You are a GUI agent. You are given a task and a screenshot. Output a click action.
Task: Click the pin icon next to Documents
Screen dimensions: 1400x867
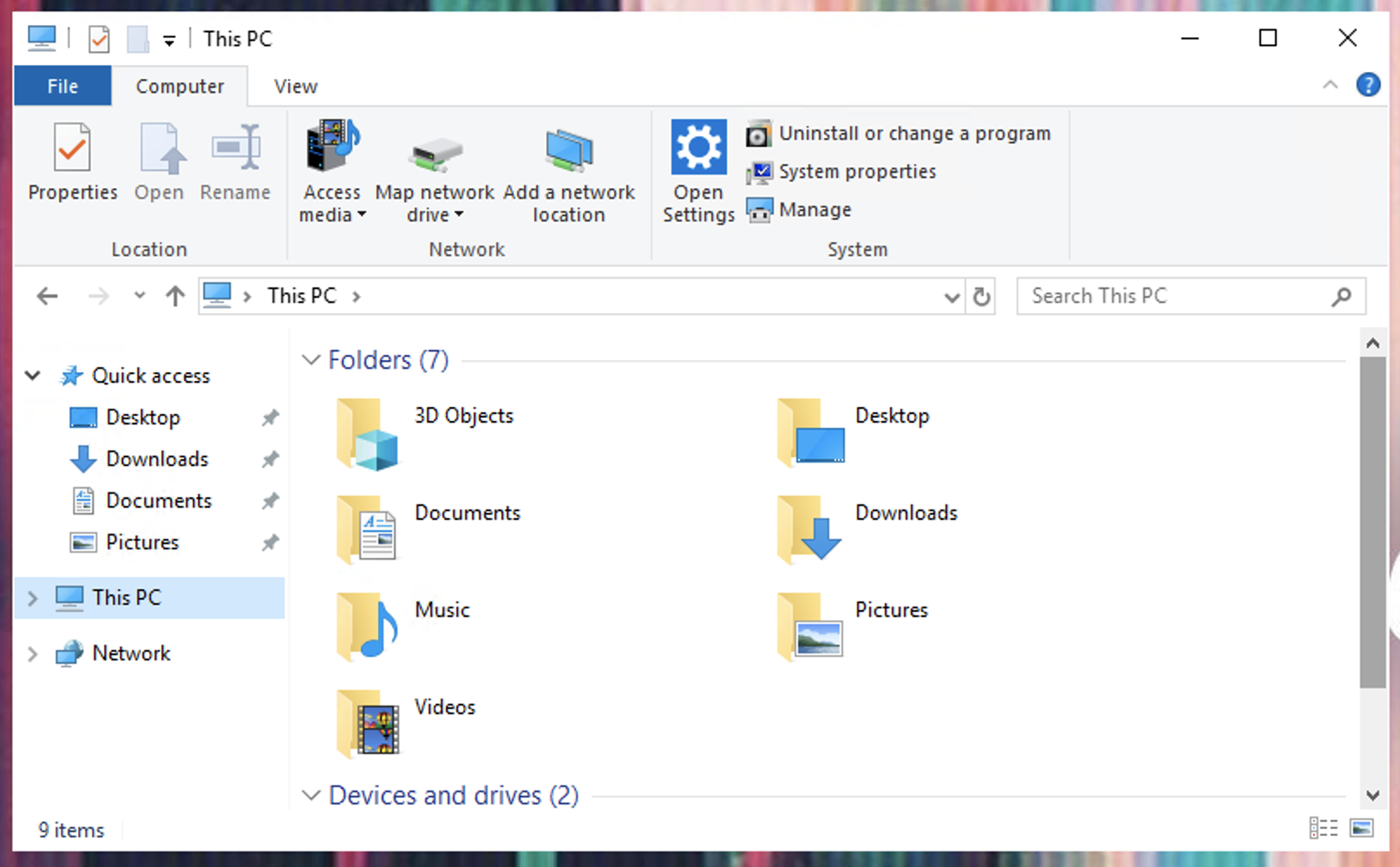pos(271,501)
